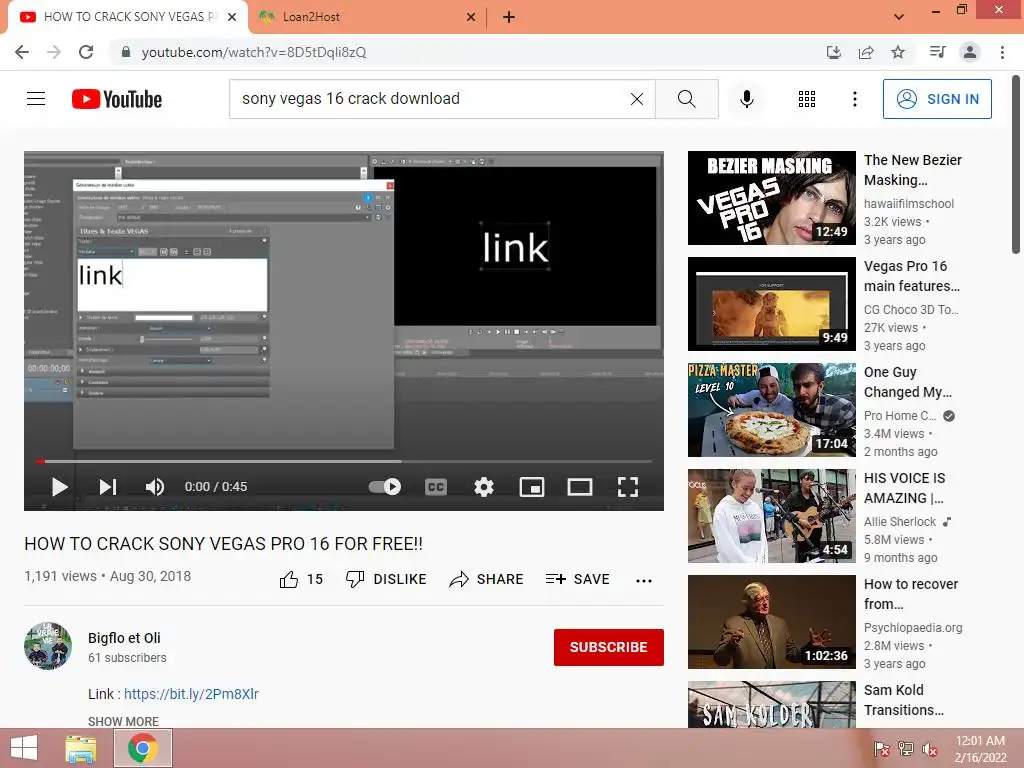Click the SIGN IN button
1024x768 pixels.
937,99
